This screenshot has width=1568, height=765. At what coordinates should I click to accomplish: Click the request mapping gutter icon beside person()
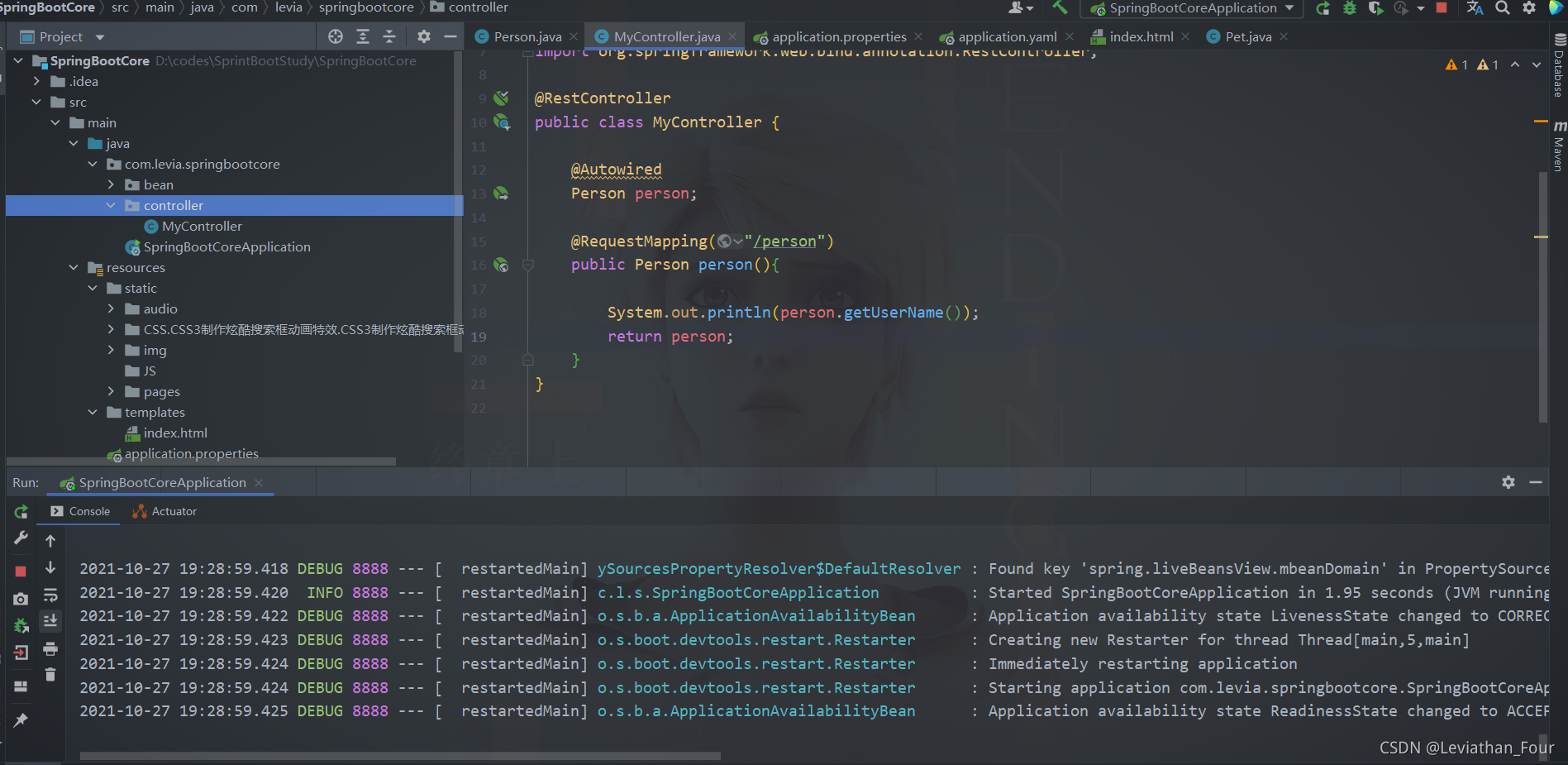point(501,265)
